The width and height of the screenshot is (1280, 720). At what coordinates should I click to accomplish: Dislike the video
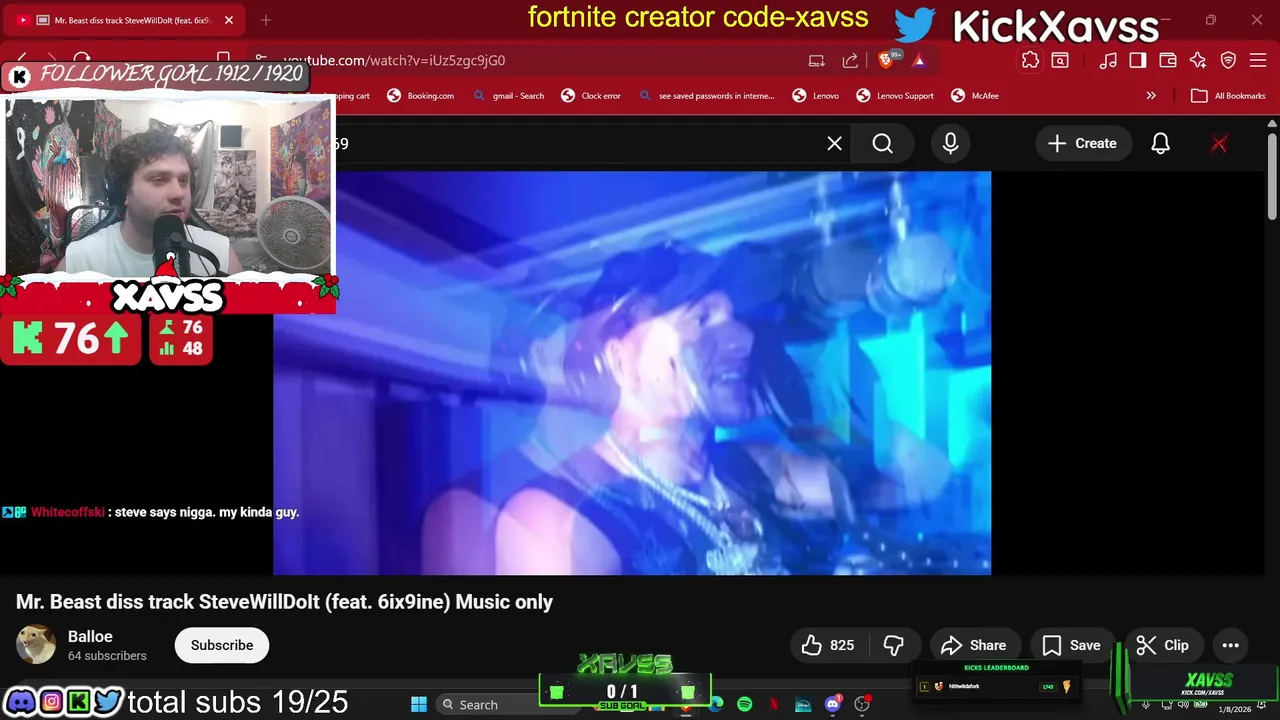[894, 645]
